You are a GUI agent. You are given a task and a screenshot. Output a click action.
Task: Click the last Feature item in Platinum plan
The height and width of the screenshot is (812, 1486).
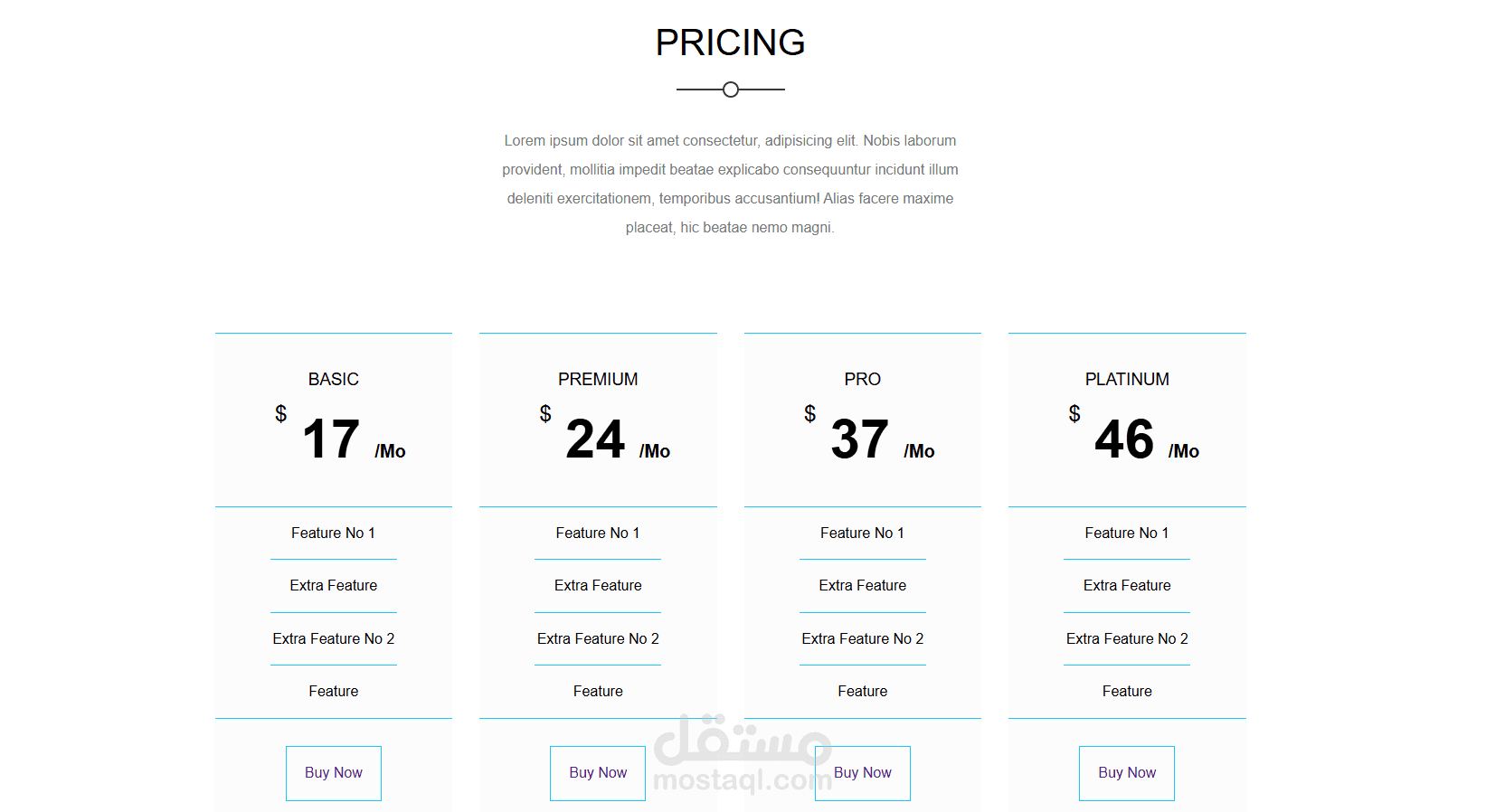pos(1127,691)
